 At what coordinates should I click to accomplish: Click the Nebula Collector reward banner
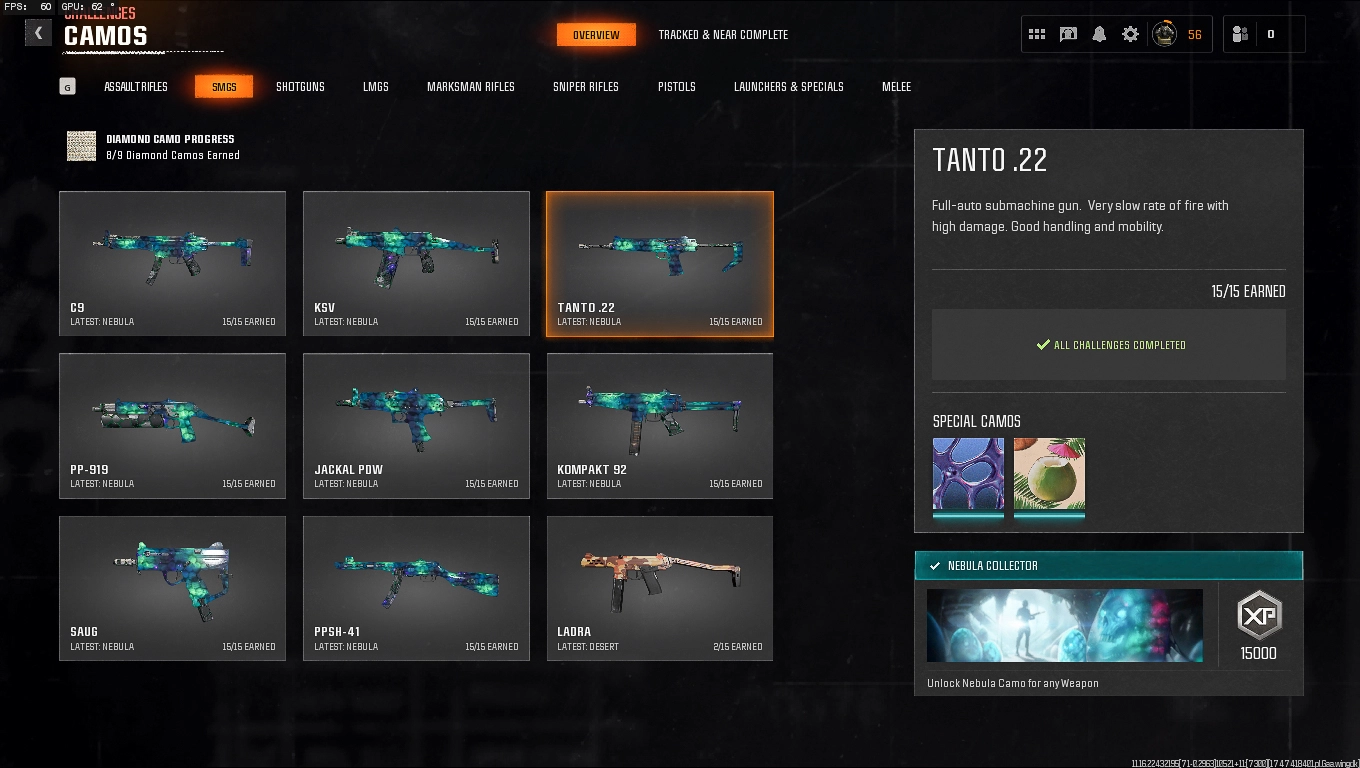tap(1109, 565)
